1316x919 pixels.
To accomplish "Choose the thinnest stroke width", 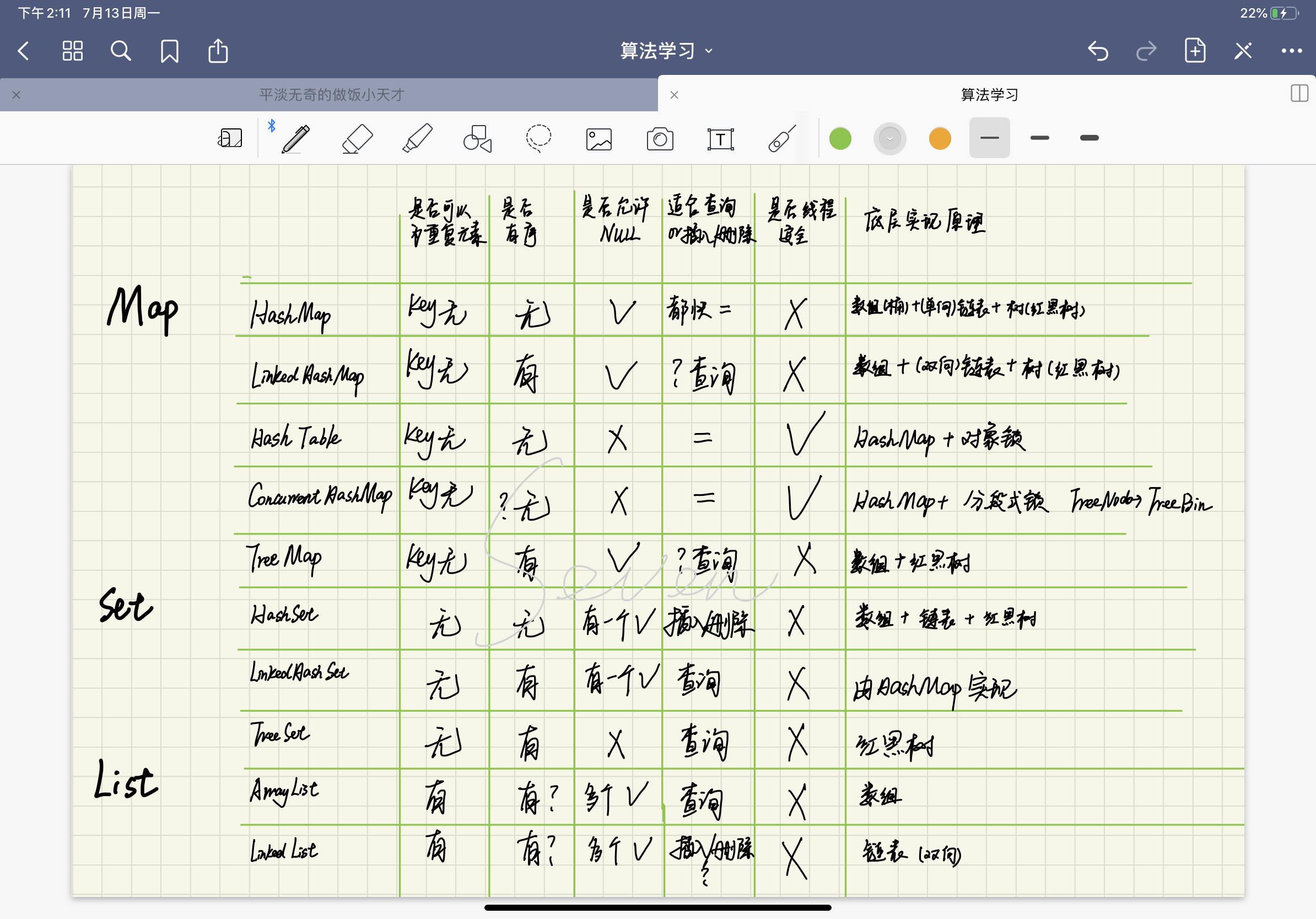I will click(989, 138).
